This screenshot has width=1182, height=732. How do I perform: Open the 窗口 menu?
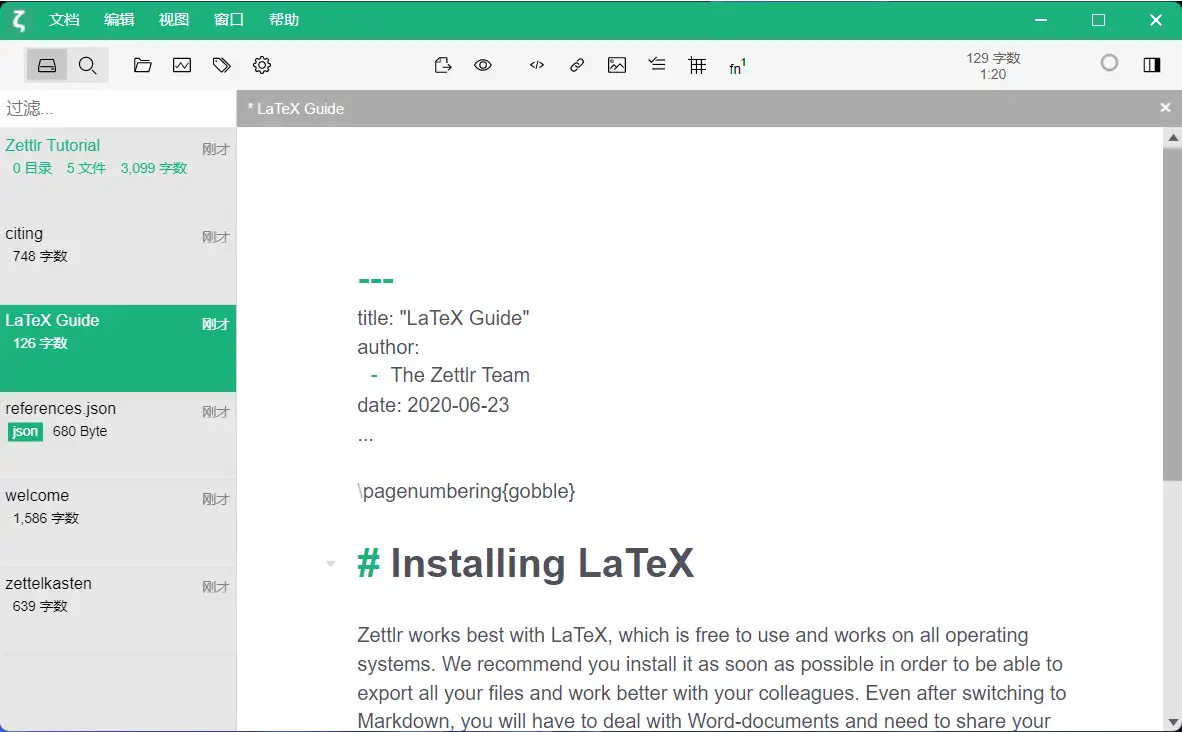tap(228, 20)
